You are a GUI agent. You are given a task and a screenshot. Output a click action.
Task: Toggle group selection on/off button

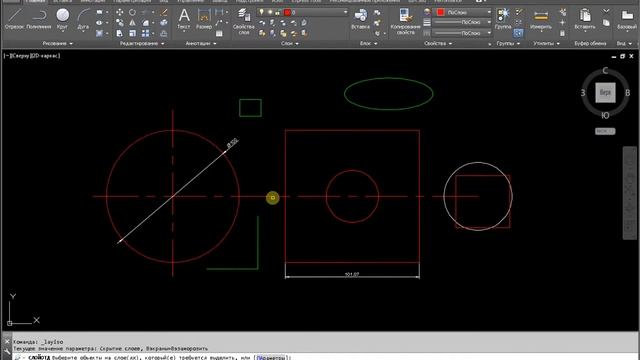[x=518, y=33]
